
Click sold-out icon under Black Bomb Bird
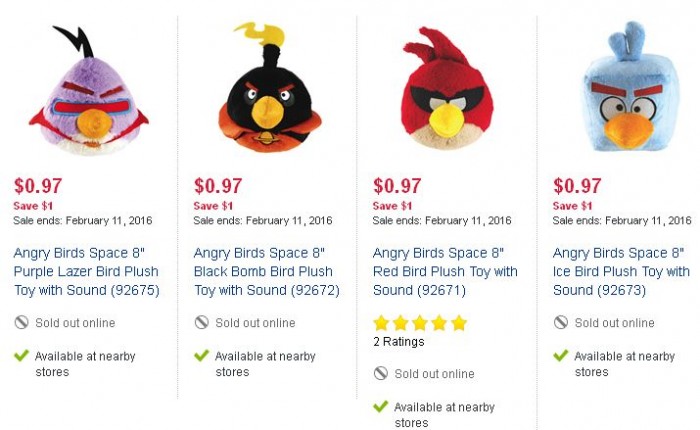202,322
